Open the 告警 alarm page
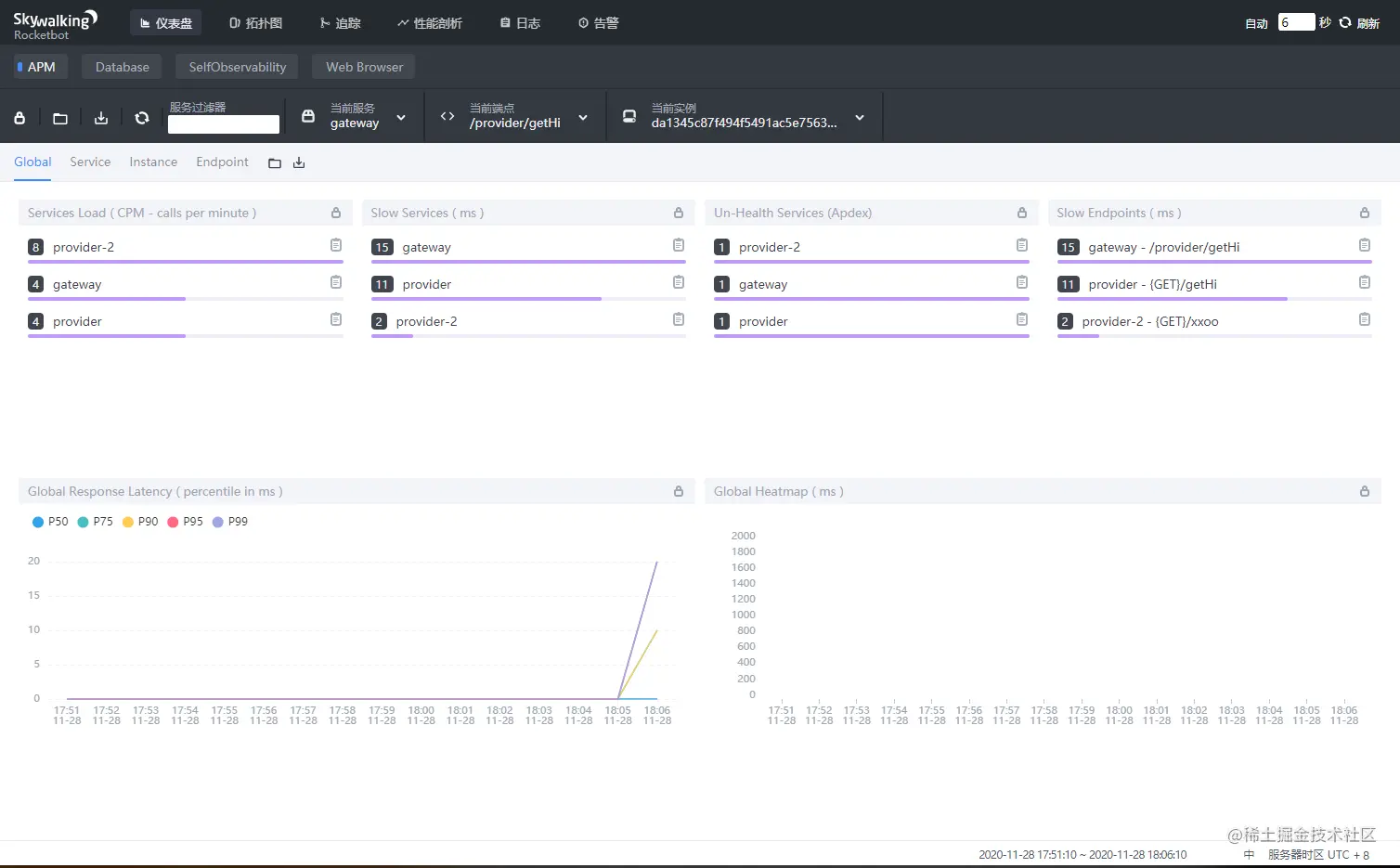Image resolution: width=1400 pixels, height=868 pixels. click(x=598, y=23)
